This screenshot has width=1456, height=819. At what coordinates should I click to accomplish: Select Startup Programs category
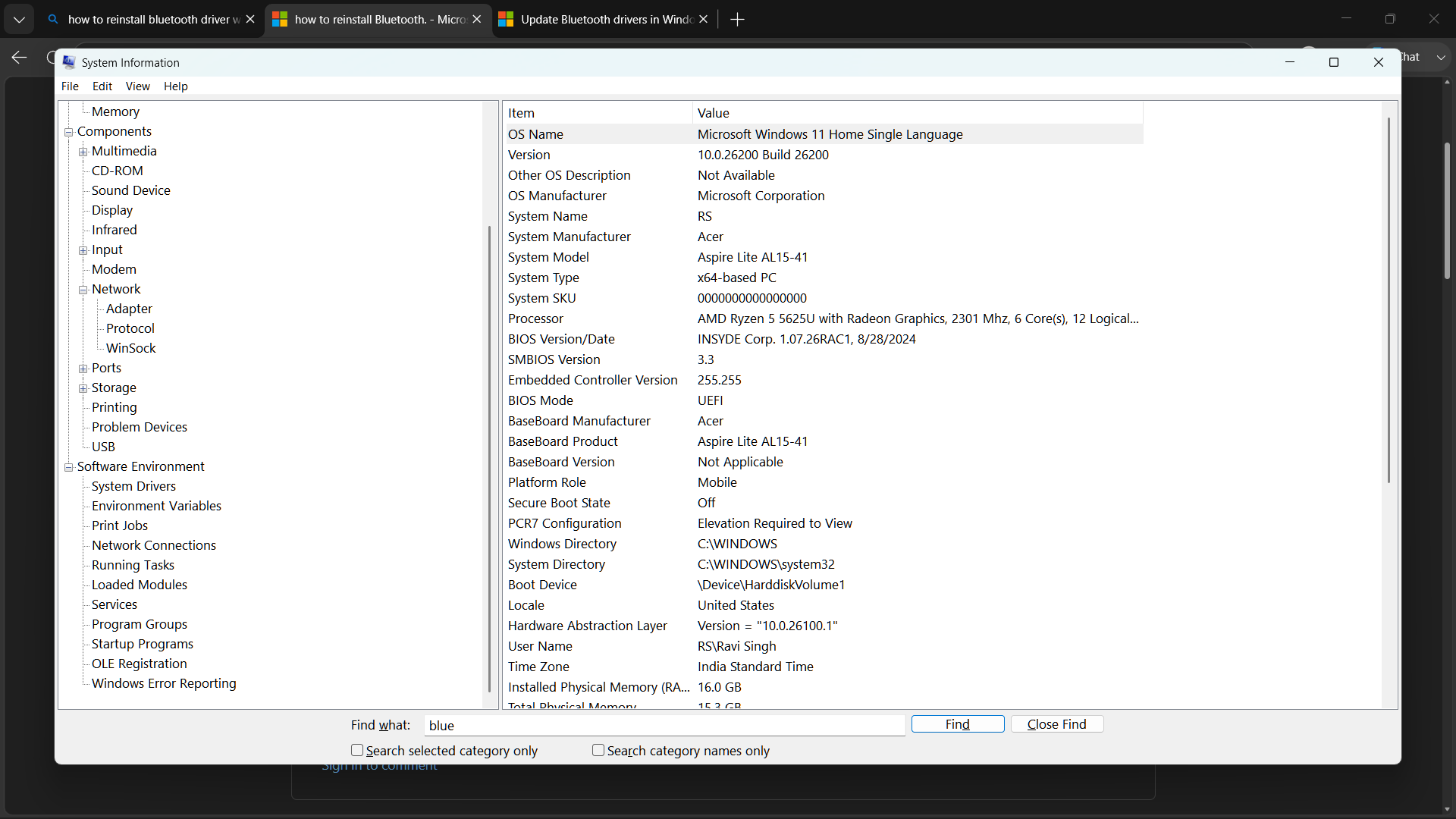(143, 644)
